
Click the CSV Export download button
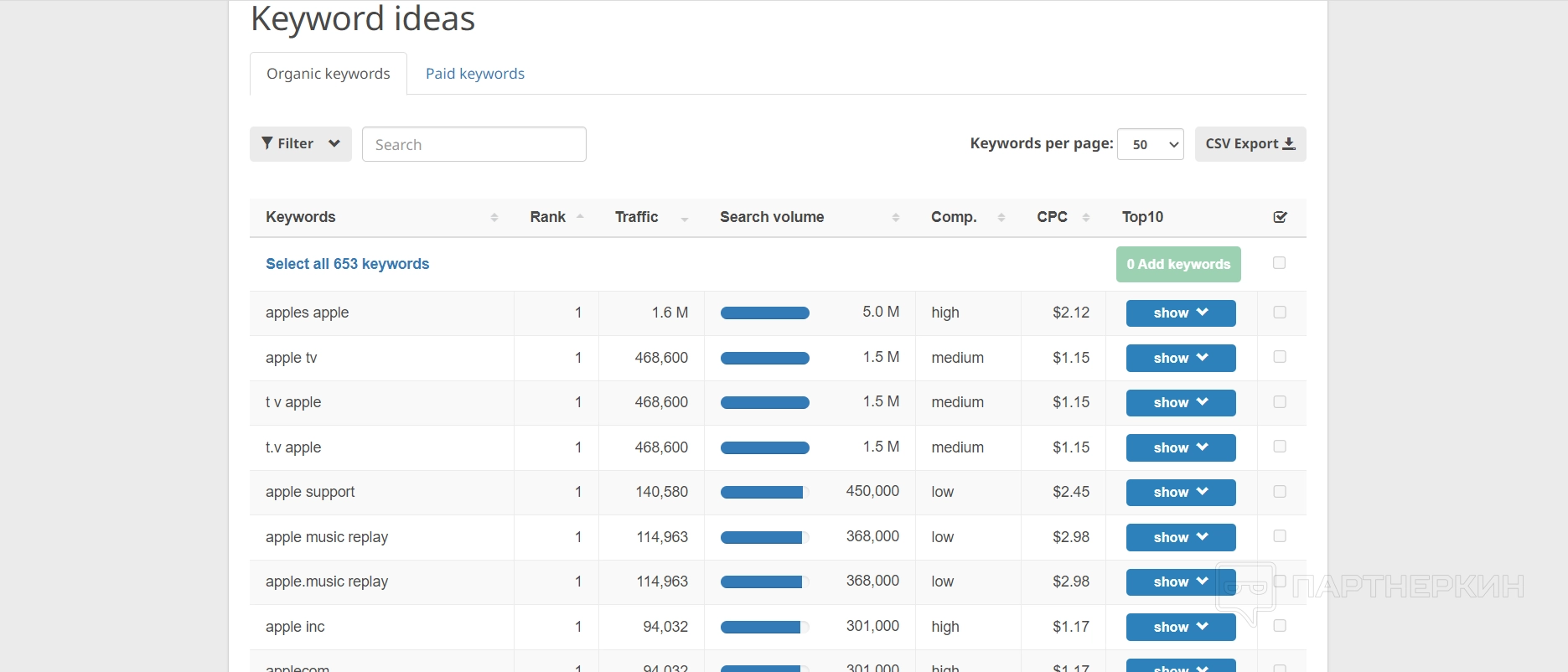[x=1250, y=144]
